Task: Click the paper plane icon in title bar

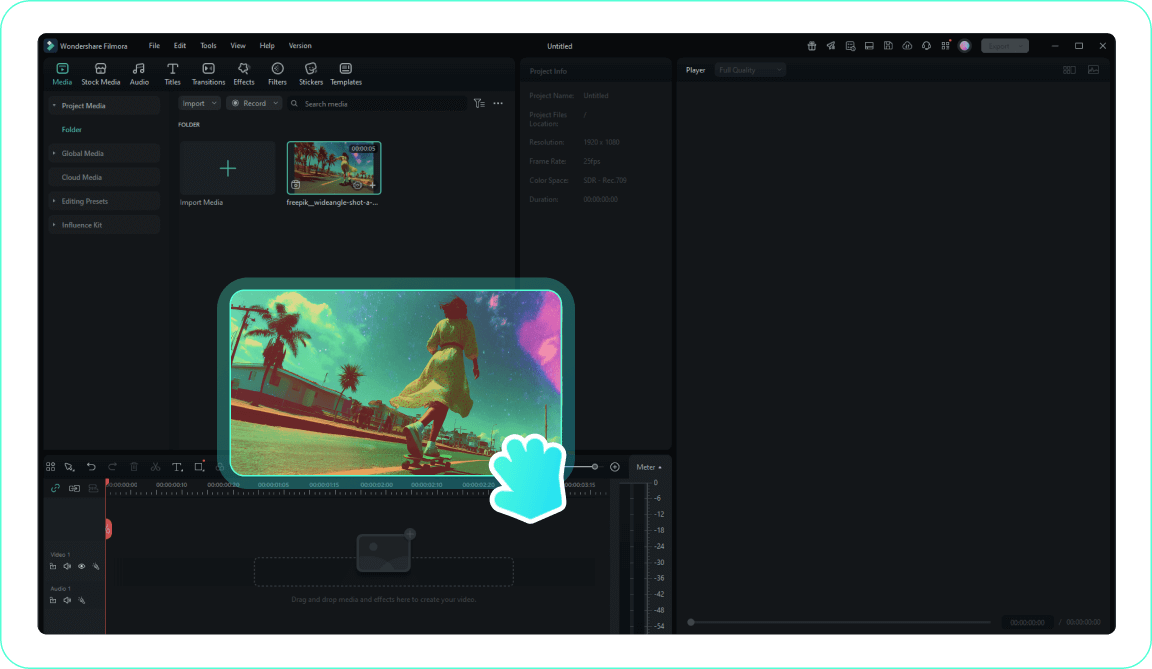Action: tap(831, 46)
